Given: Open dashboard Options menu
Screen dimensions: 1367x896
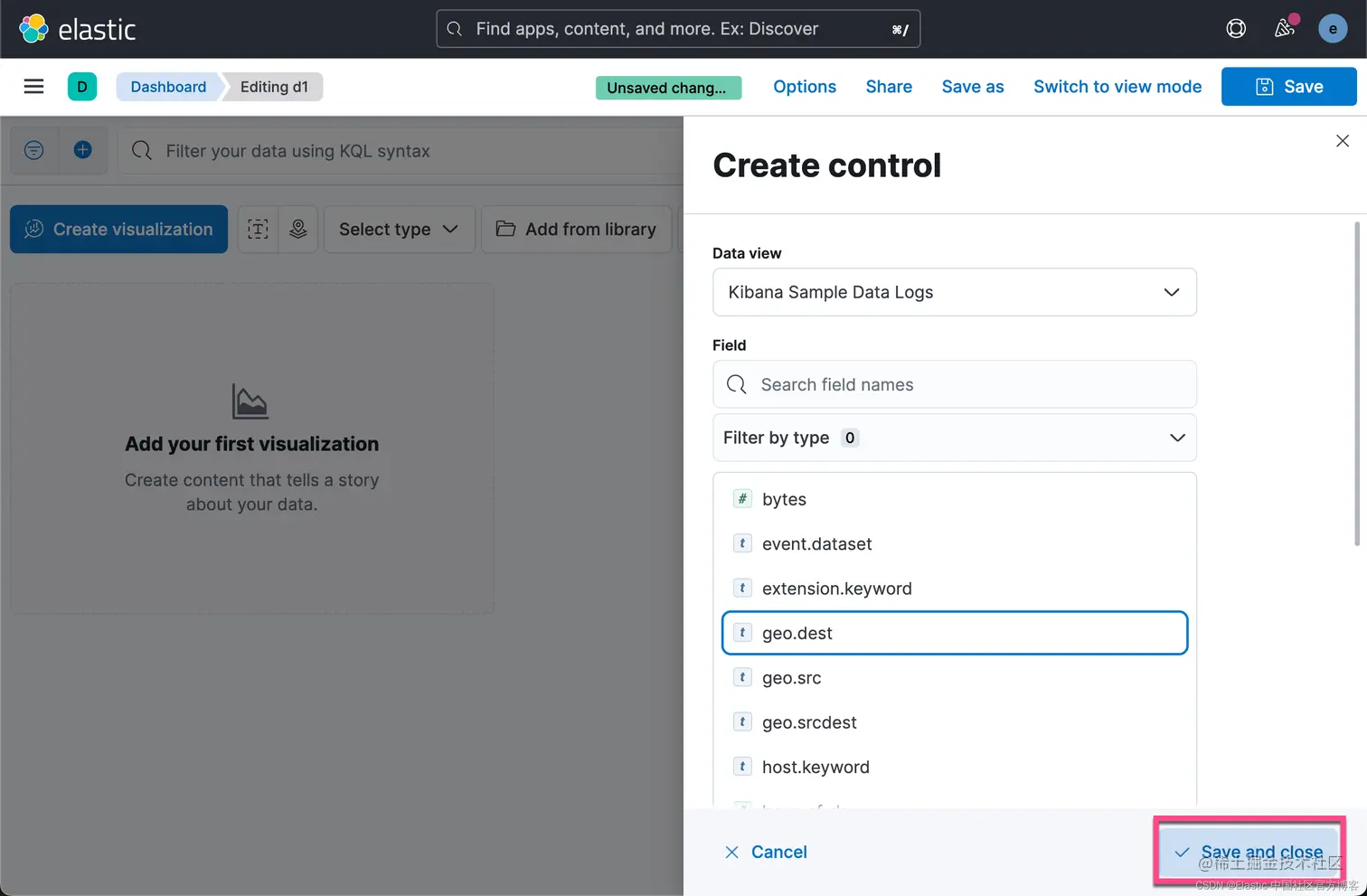Looking at the screenshot, I should (805, 87).
